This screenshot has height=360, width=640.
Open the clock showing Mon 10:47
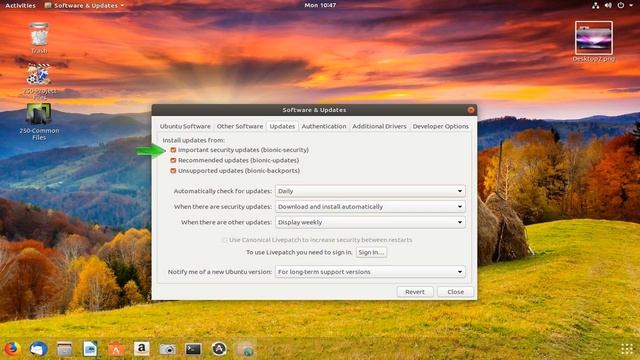[320, 5]
